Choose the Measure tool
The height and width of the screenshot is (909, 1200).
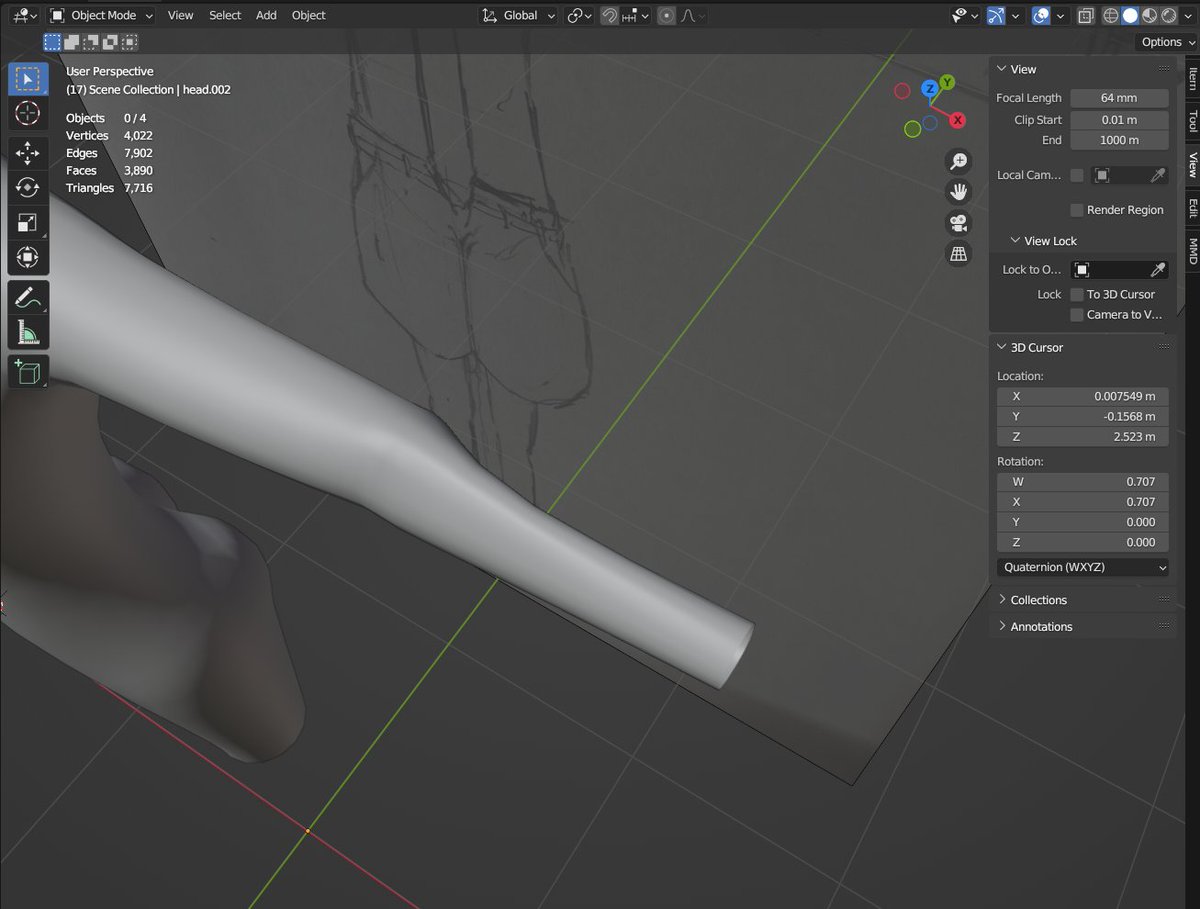point(28,332)
